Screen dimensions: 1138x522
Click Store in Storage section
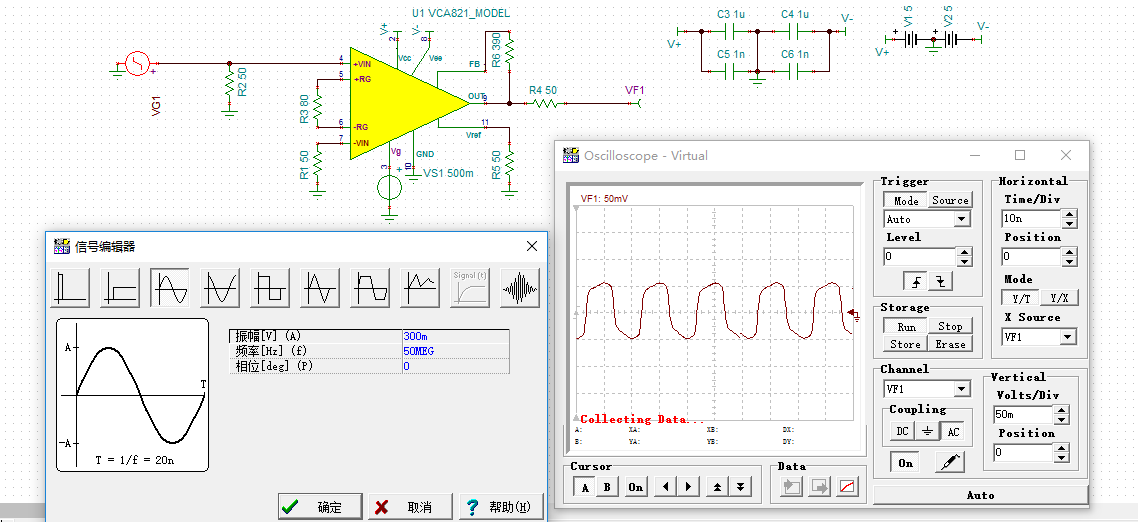click(x=906, y=344)
